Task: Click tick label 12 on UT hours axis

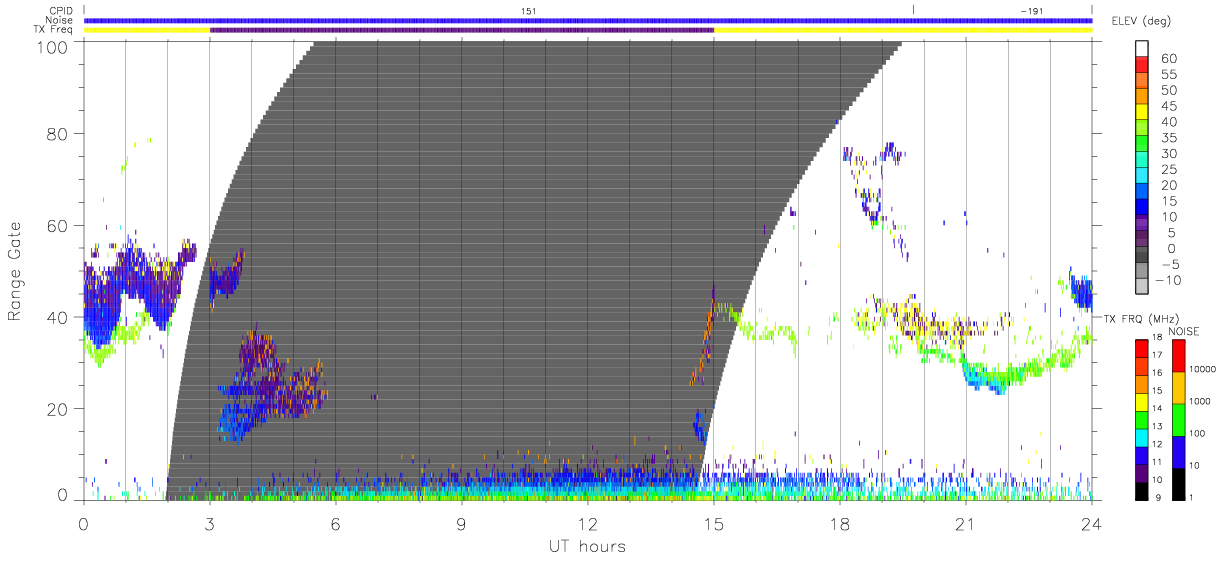Action: pos(587,523)
